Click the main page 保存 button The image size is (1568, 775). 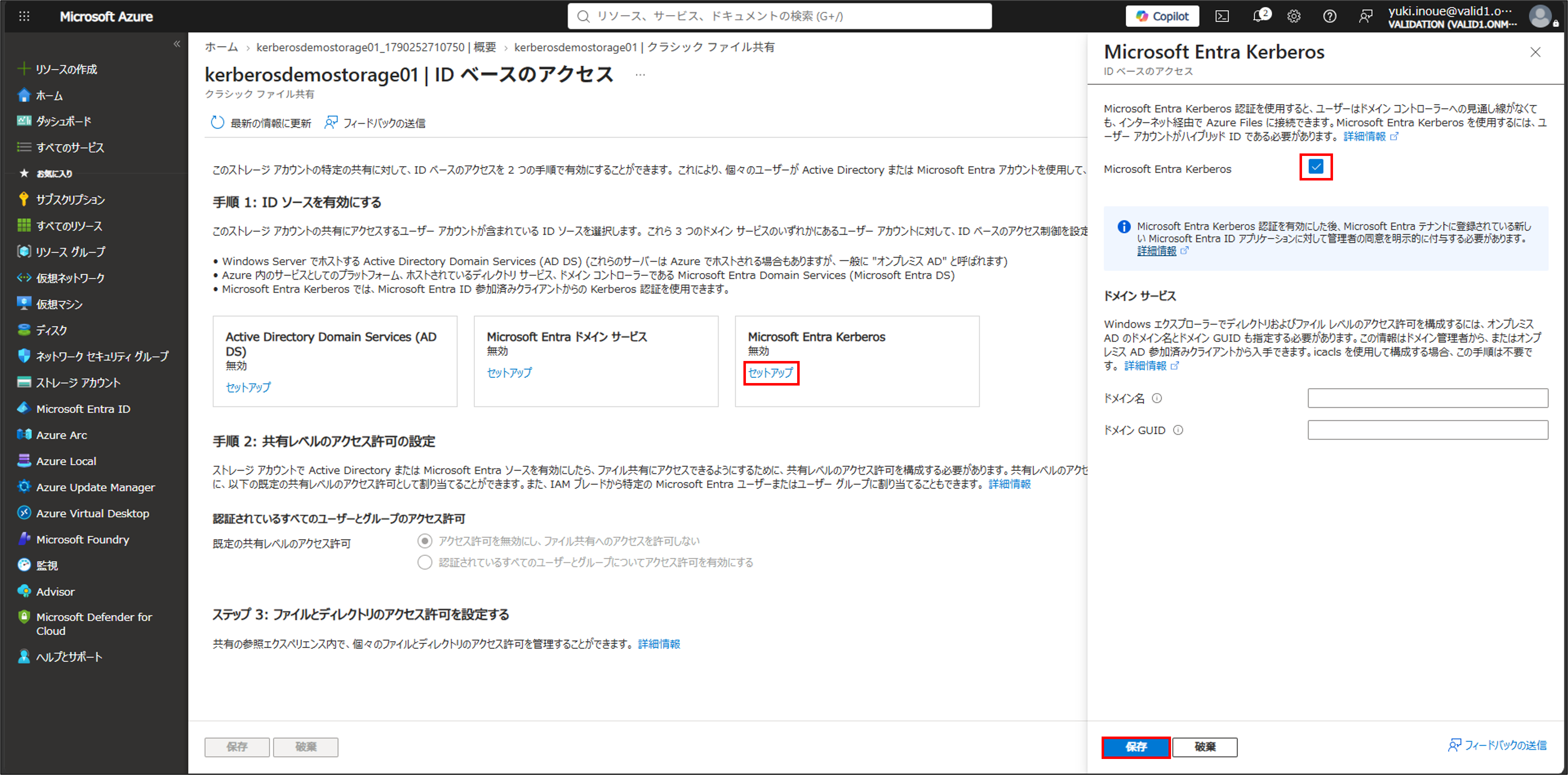click(237, 747)
